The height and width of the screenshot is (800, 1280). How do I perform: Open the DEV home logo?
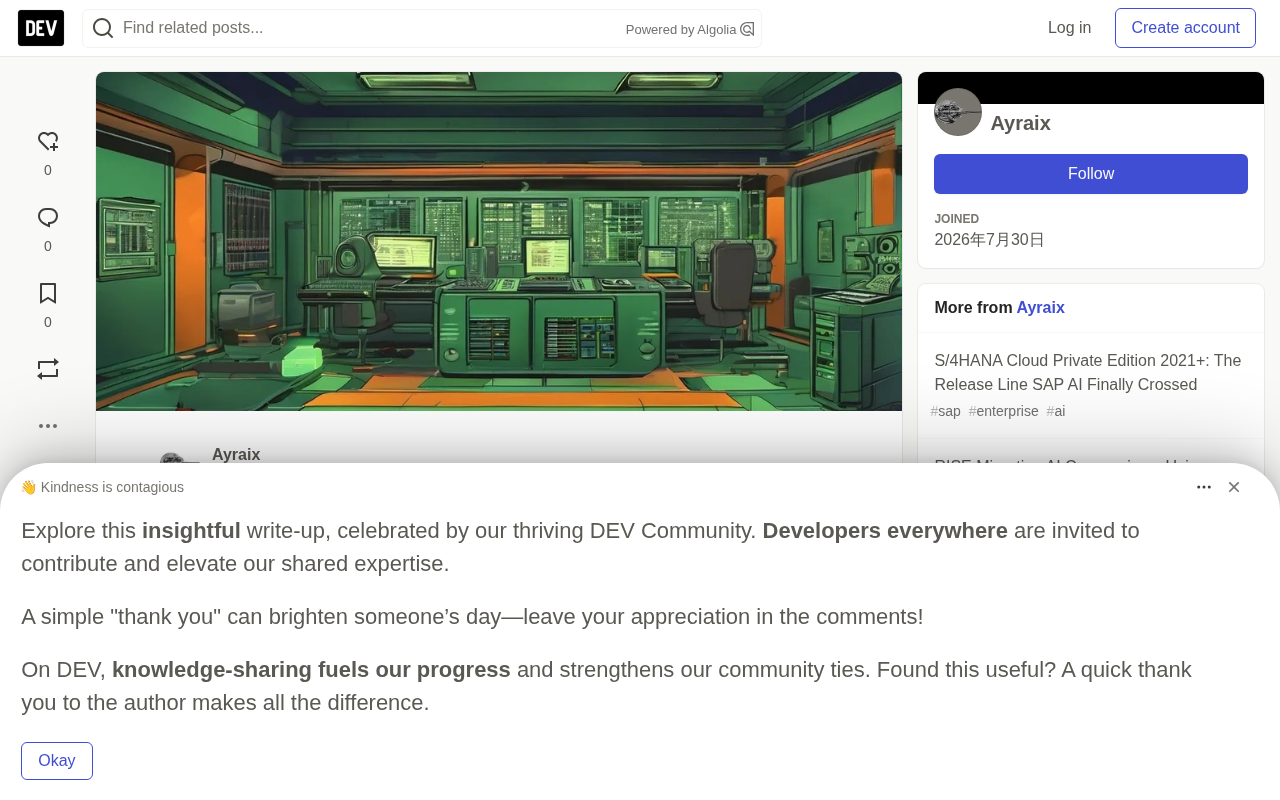41,28
